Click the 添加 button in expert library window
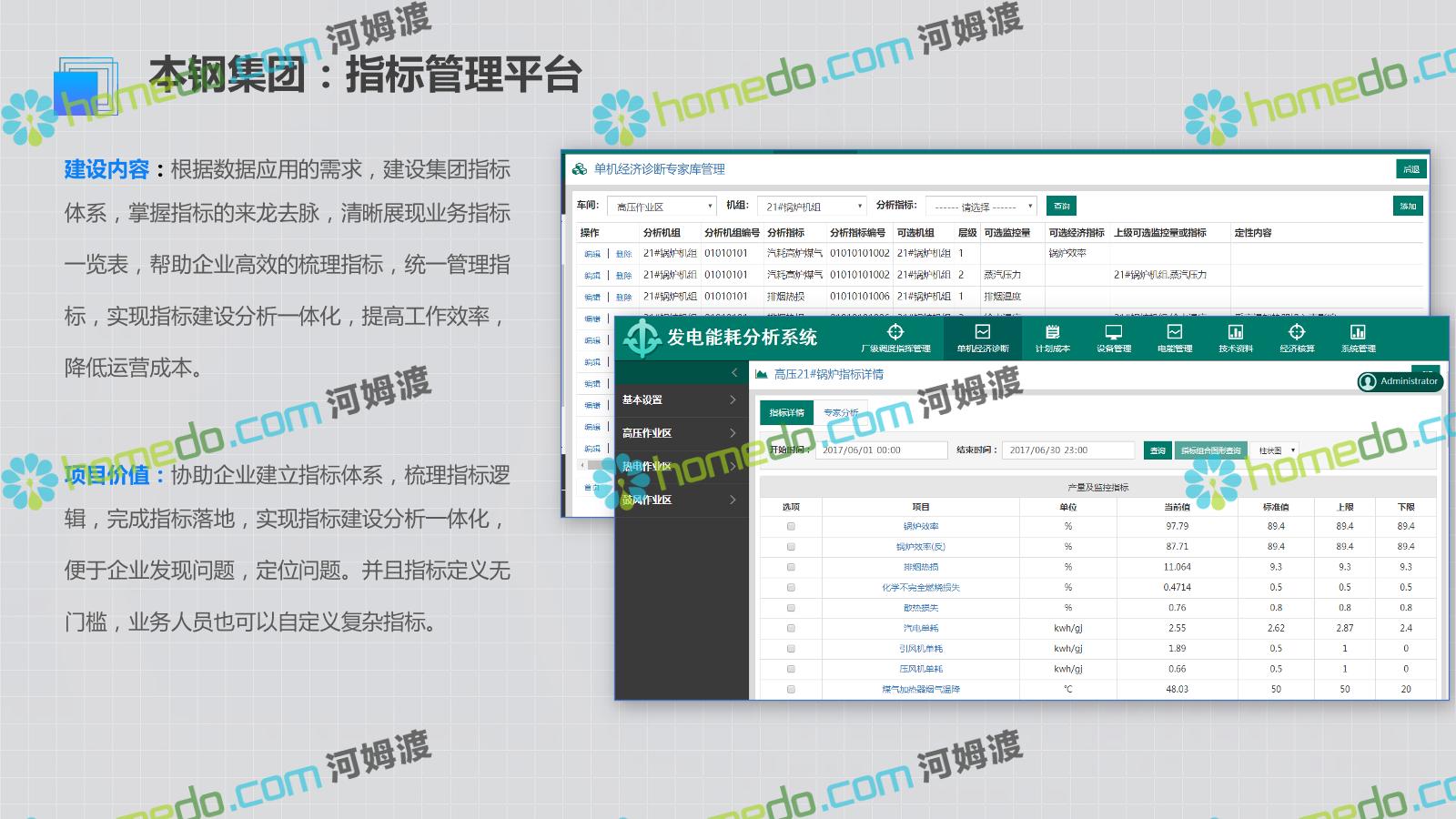 1408,207
